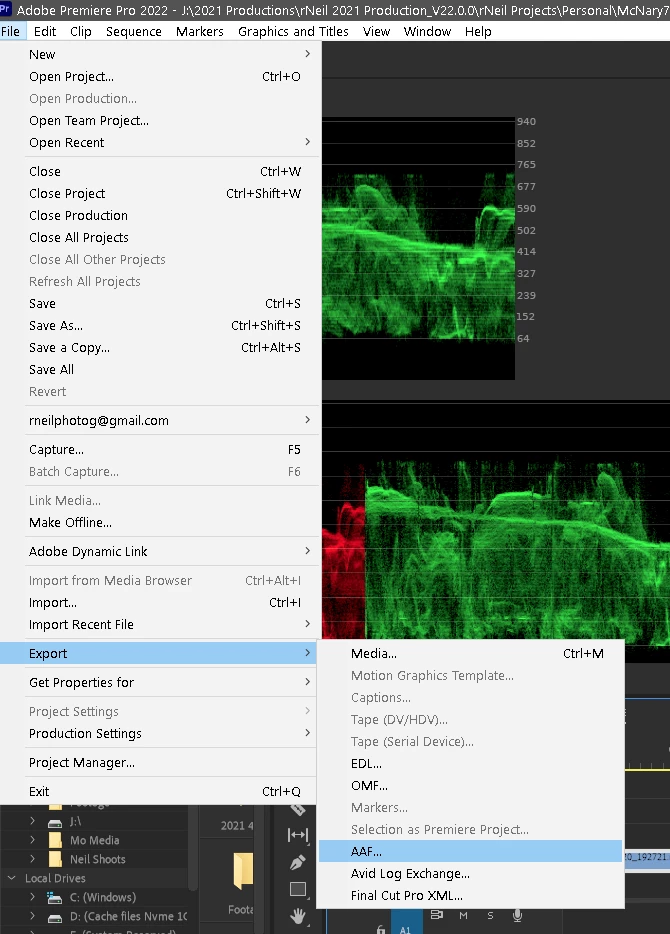The image size is (670, 934).
Task: Click the Media Browser panel vertical scrollbar
Action: (x=192, y=846)
